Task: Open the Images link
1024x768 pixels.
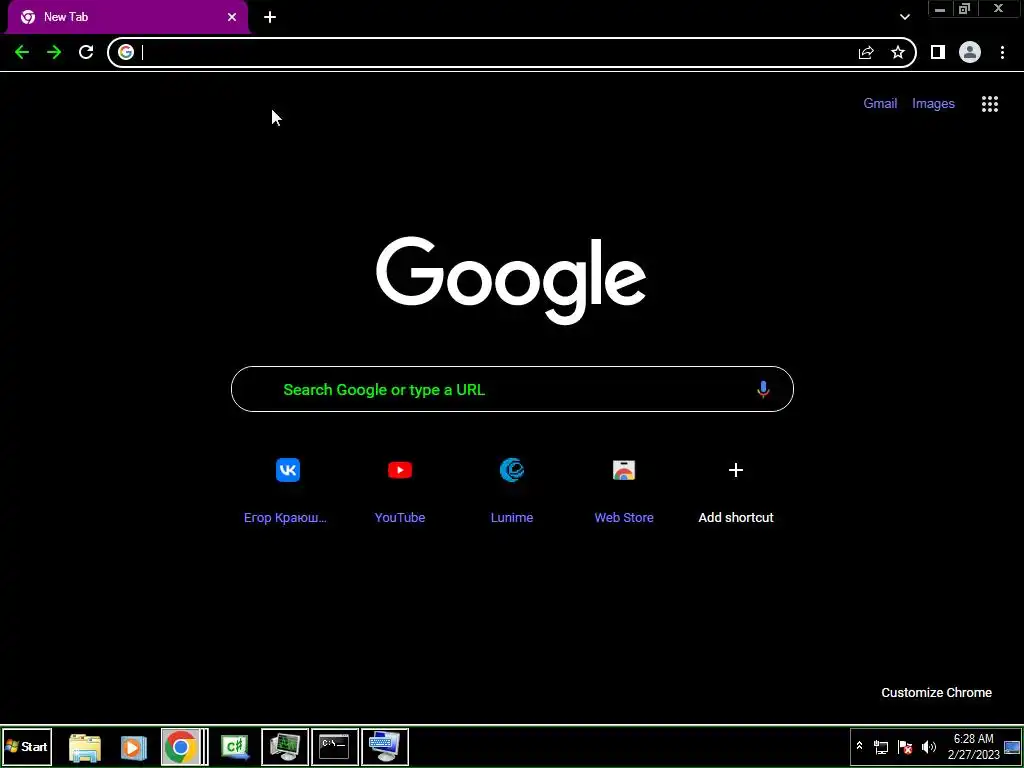Action: click(x=933, y=104)
